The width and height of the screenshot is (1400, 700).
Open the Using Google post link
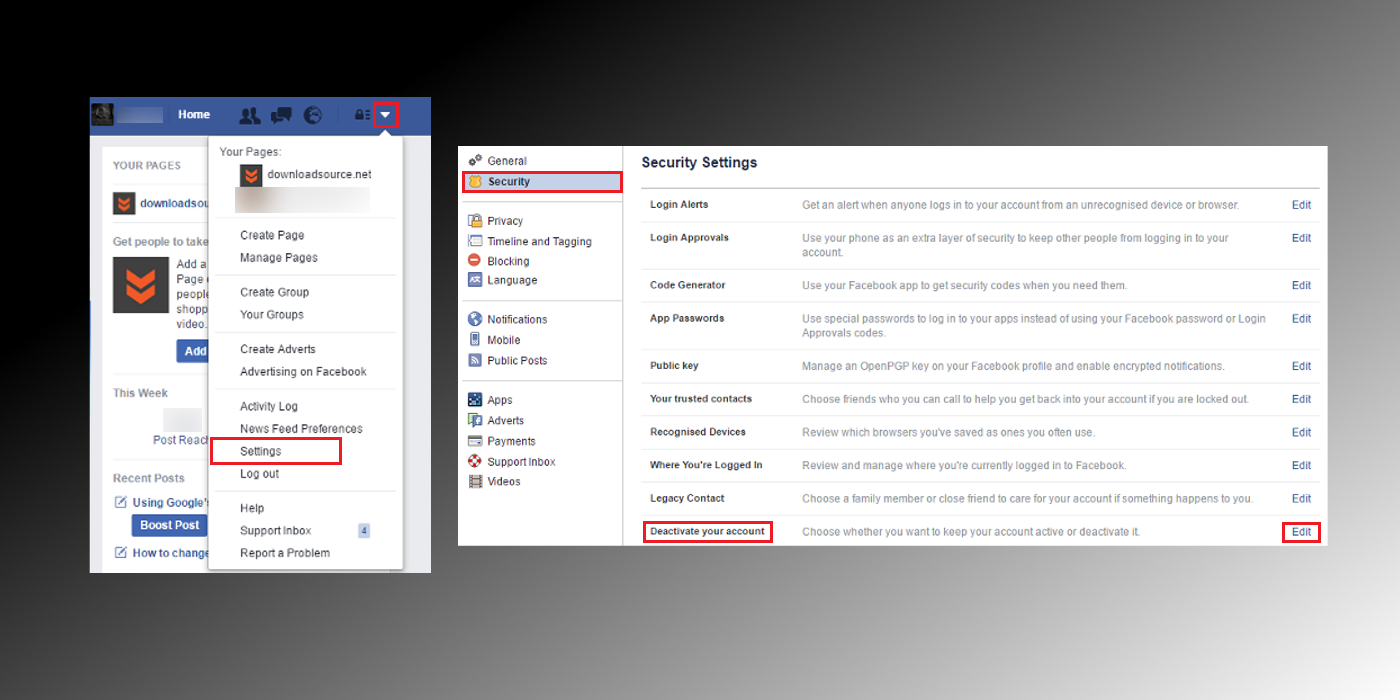[170, 503]
